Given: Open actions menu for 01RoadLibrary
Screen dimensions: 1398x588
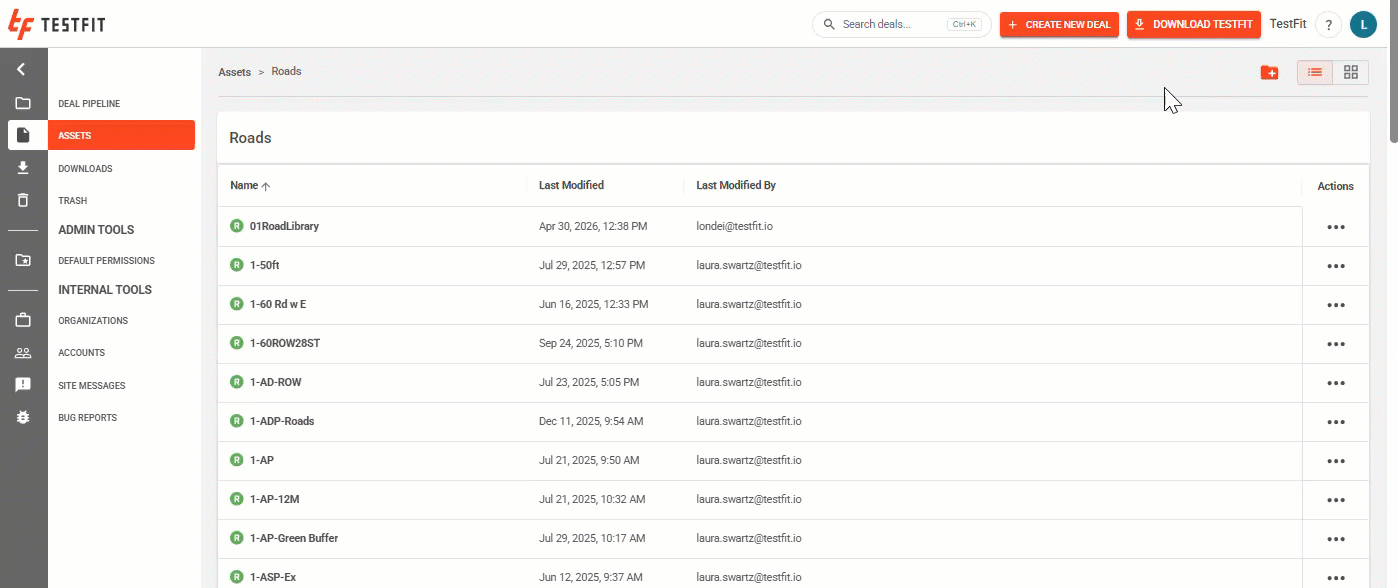Looking at the screenshot, I should (1336, 227).
